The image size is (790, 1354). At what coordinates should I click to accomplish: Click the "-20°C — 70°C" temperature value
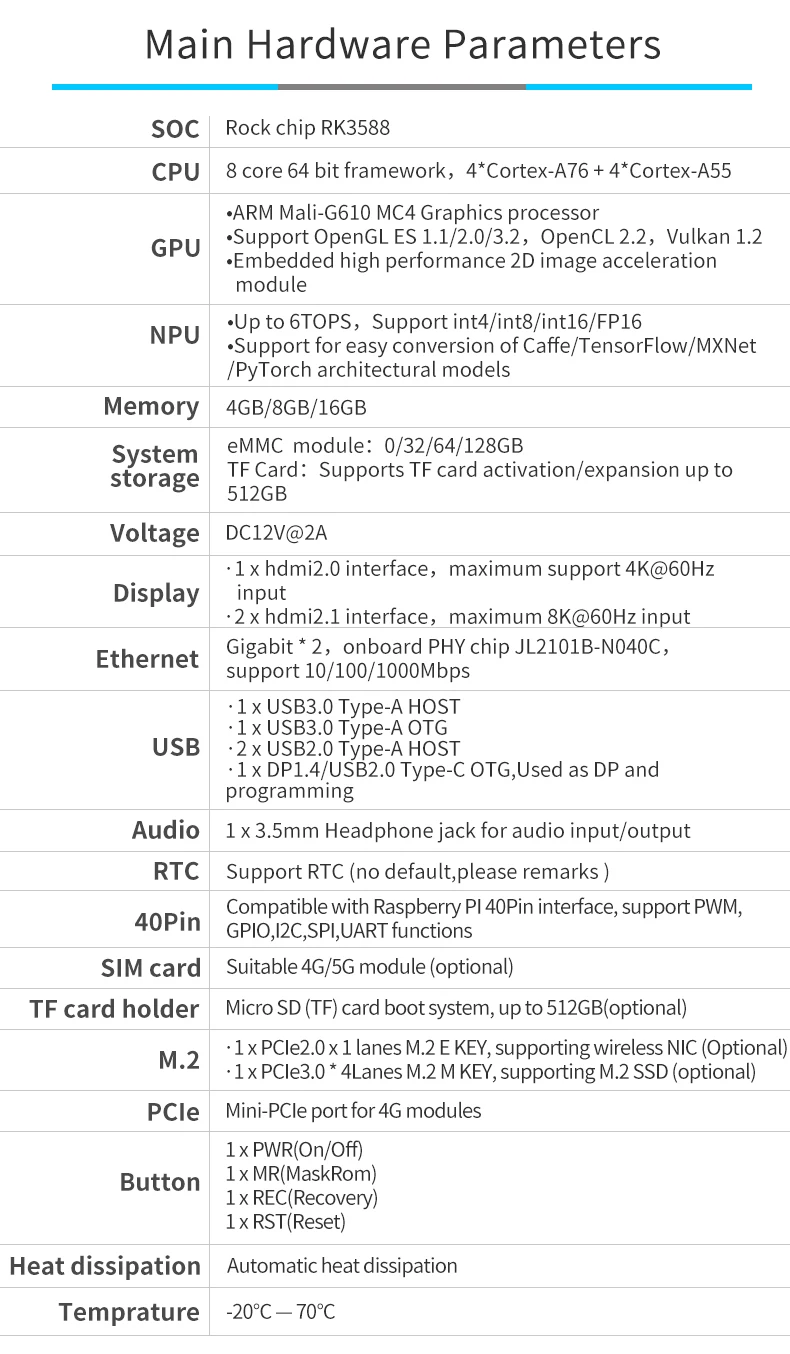tap(281, 1312)
